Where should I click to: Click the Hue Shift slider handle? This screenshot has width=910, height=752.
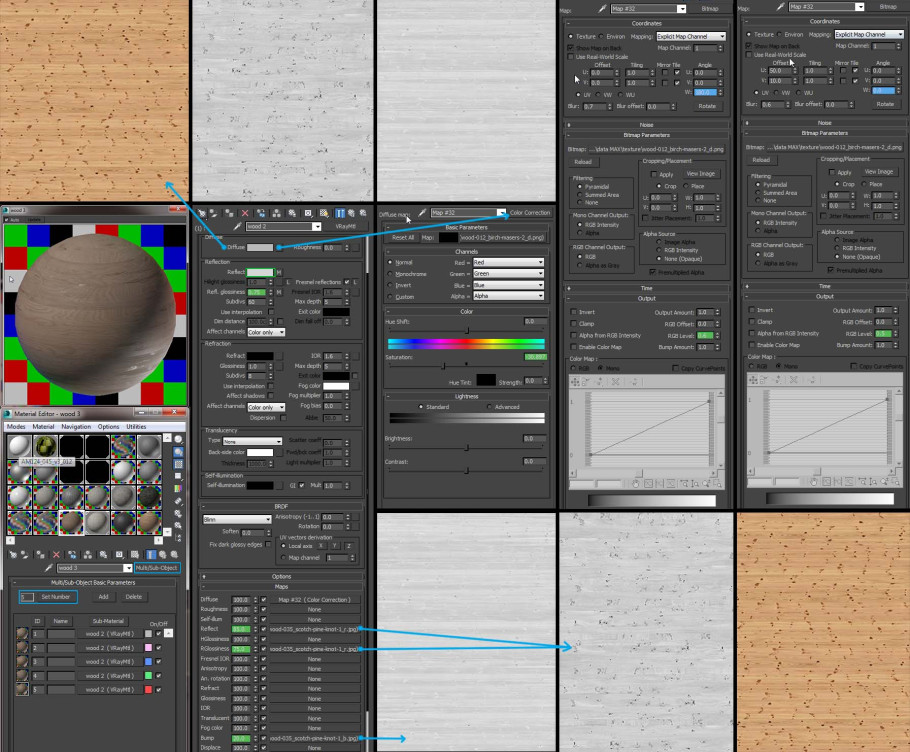tap(467, 331)
